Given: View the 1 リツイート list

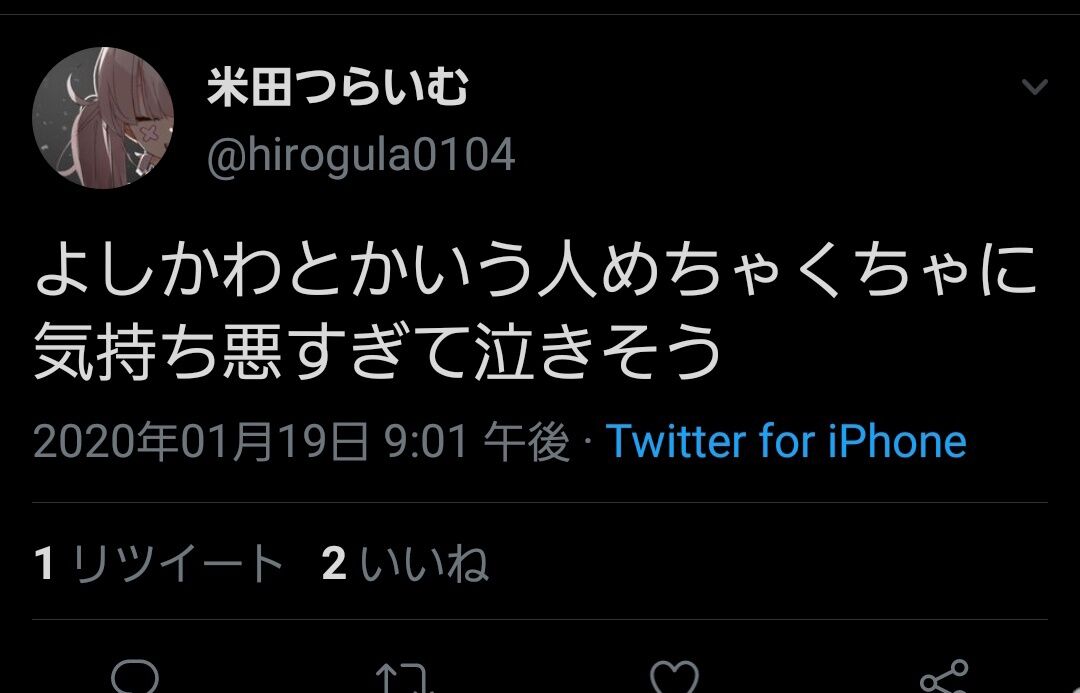Looking at the screenshot, I should [158, 563].
